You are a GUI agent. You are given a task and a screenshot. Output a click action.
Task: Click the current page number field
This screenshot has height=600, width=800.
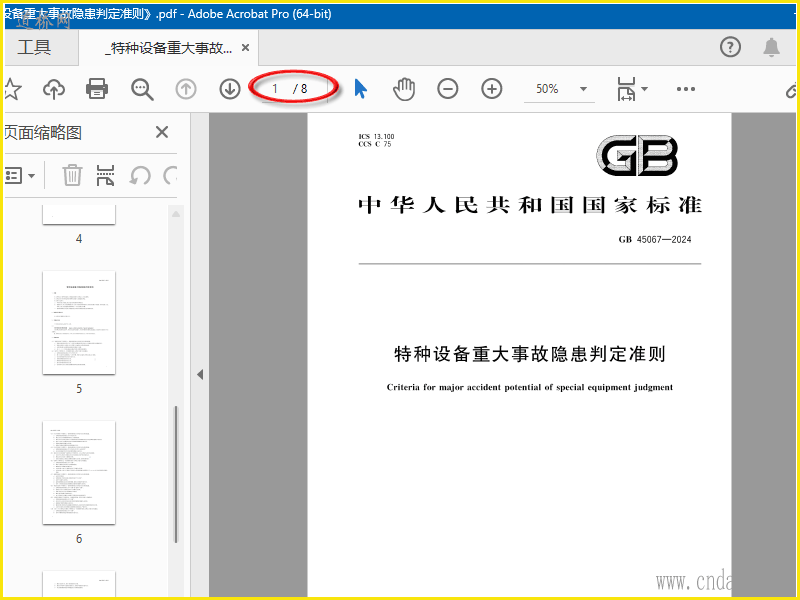point(276,89)
